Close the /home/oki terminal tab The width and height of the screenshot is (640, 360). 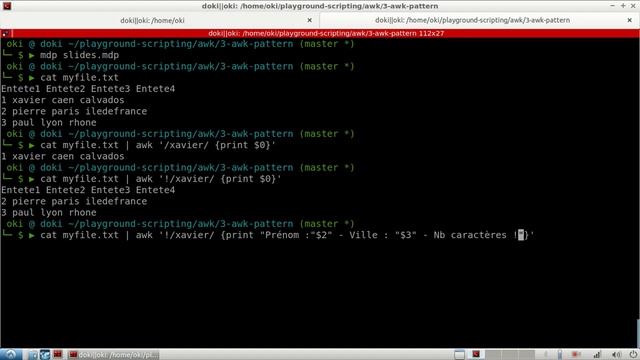pyautogui.click(x=309, y=20)
